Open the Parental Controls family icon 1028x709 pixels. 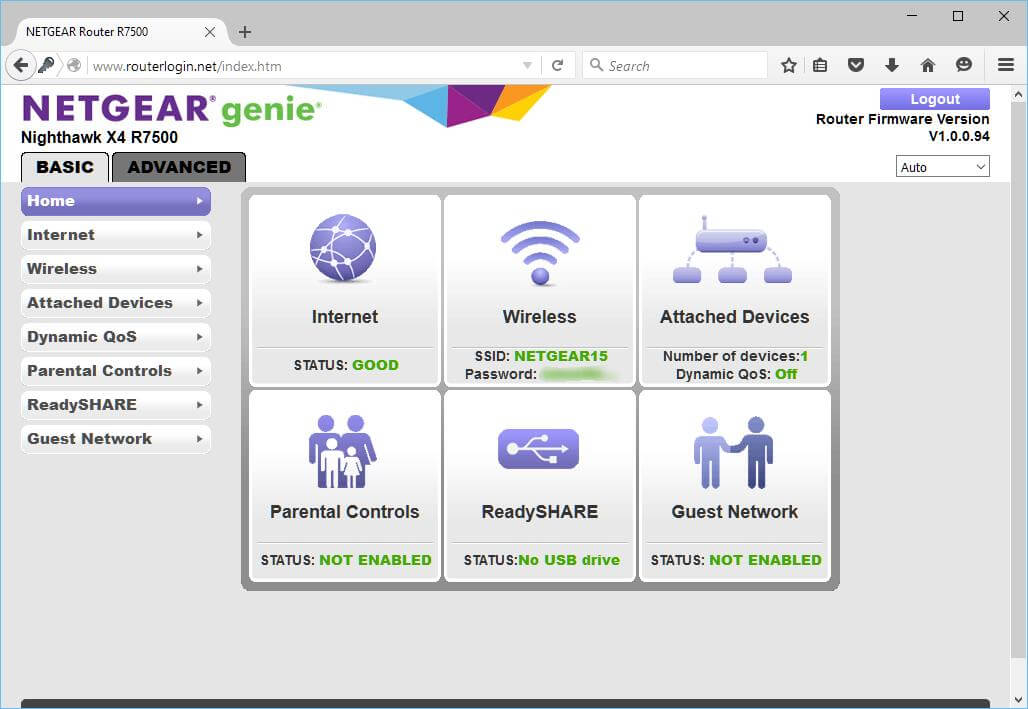pos(343,450)
